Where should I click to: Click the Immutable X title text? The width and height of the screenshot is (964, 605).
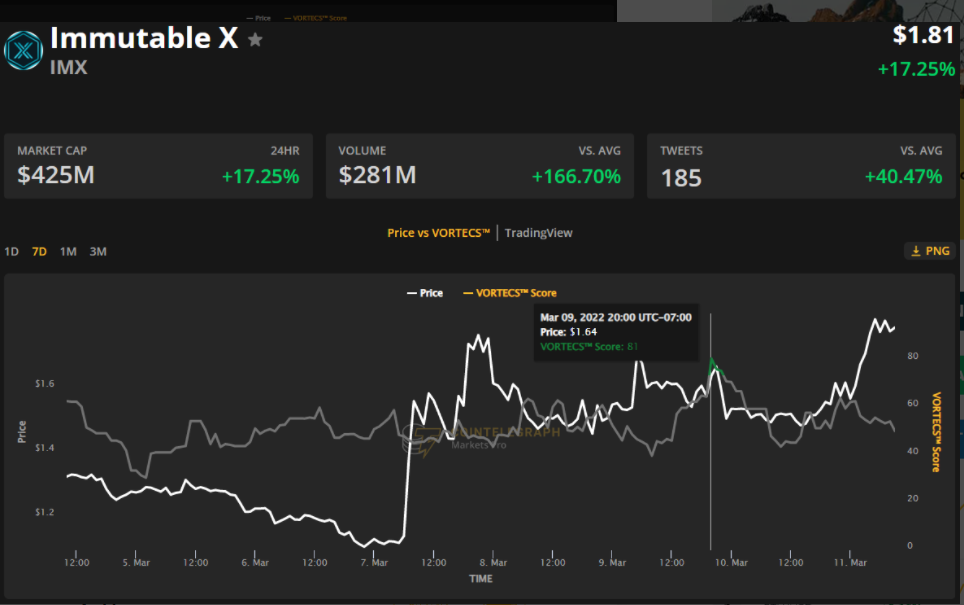point(144,38)
